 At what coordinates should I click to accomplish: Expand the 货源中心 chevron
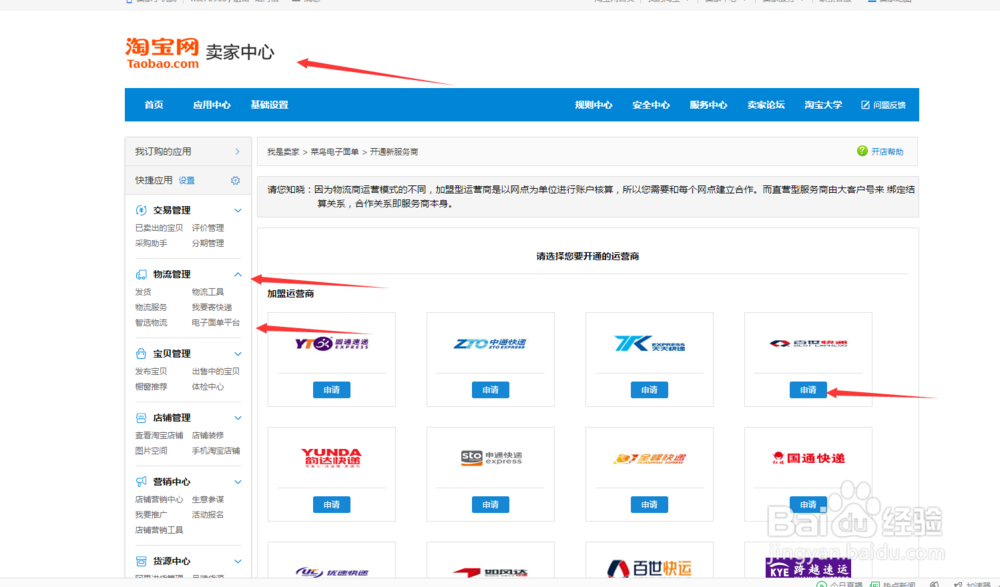coord(238,561)
